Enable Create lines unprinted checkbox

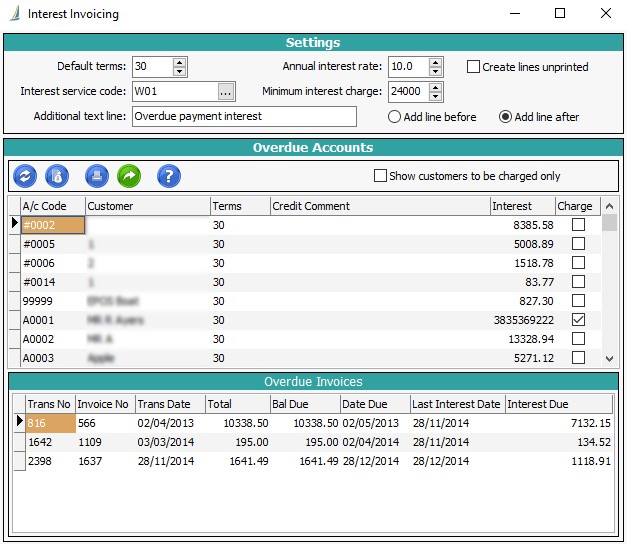pyautogui.click(x=474, y=67)
